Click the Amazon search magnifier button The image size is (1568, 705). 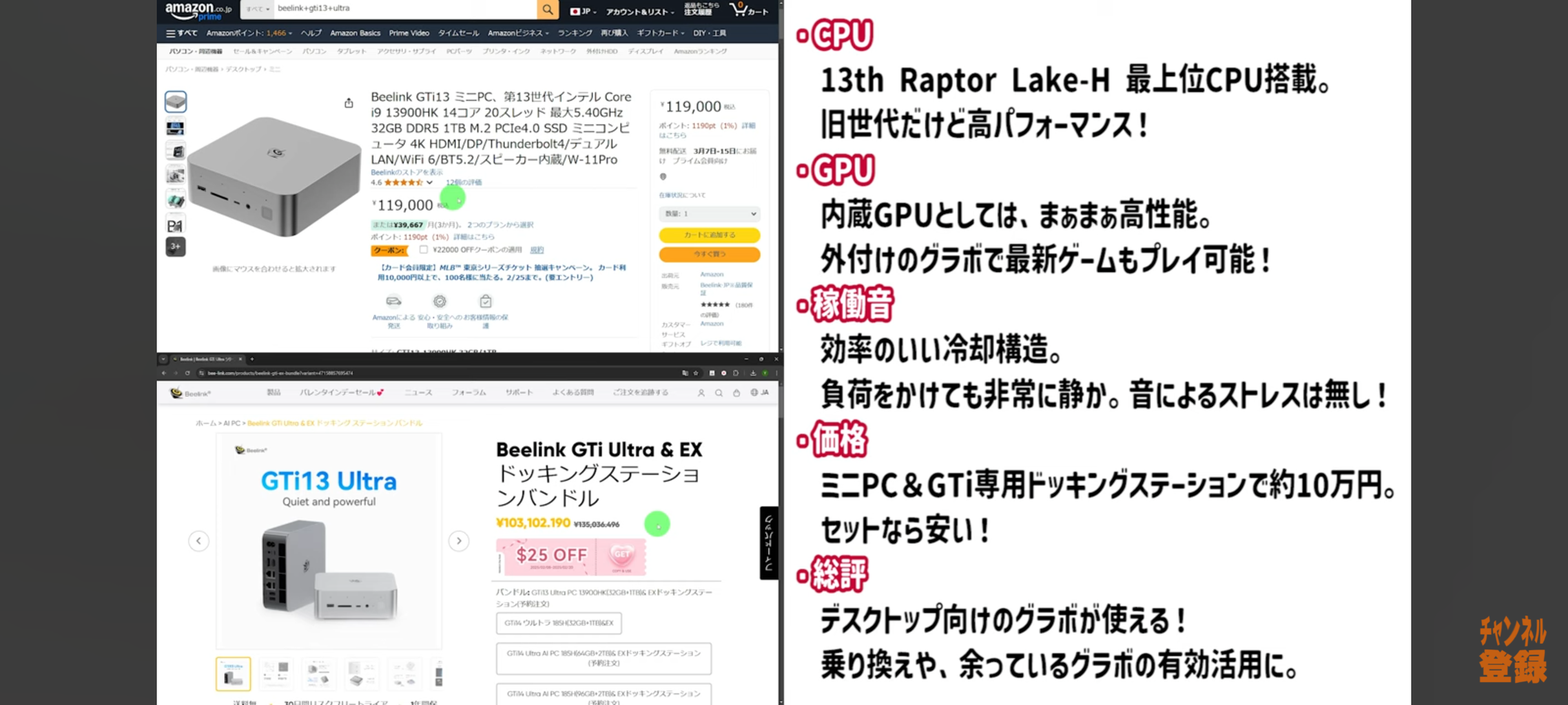547,9
